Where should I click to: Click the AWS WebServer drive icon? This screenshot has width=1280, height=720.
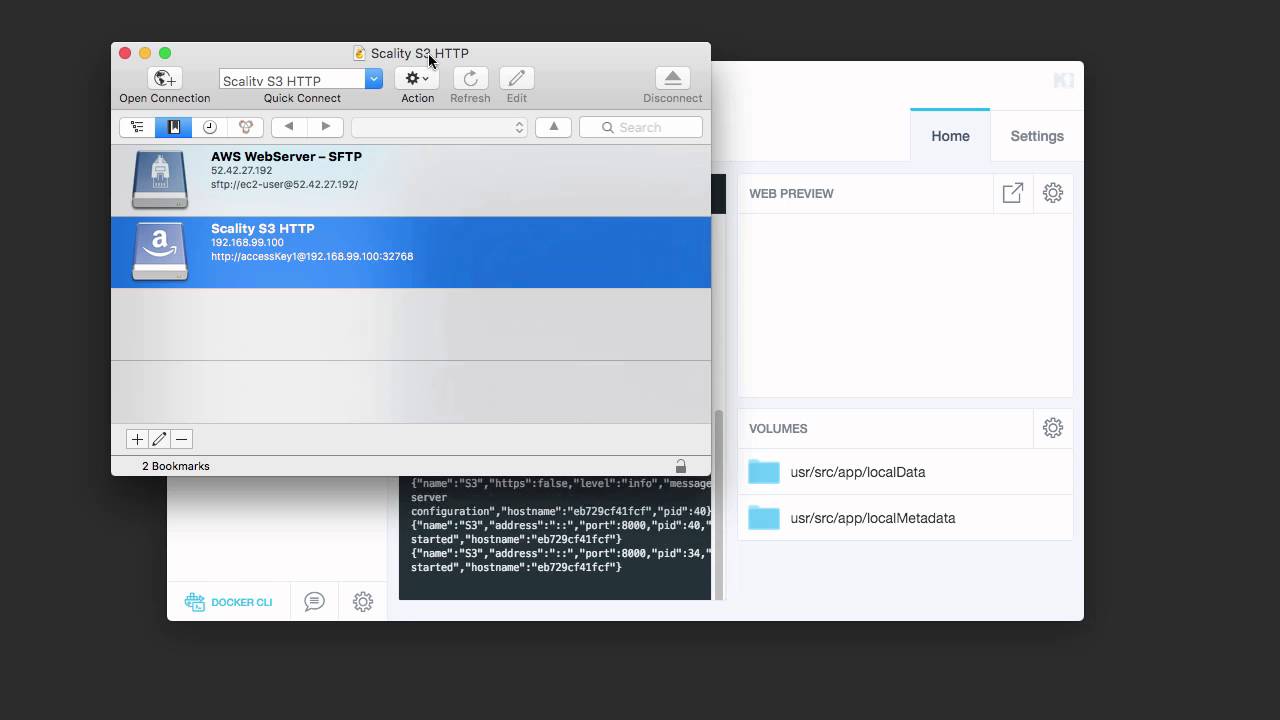pyautogui.click(x=160, y=180)
